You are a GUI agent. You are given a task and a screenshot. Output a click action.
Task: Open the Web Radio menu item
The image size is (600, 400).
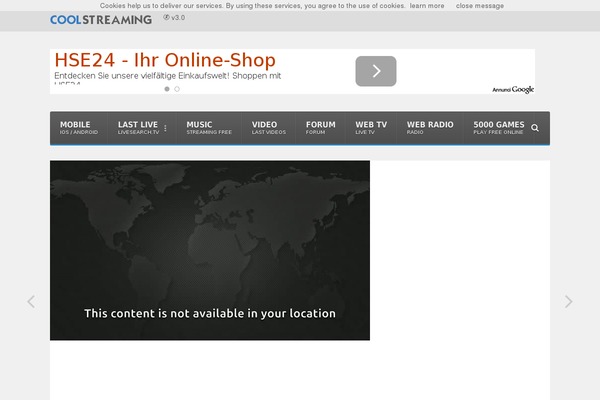(429, 128)
